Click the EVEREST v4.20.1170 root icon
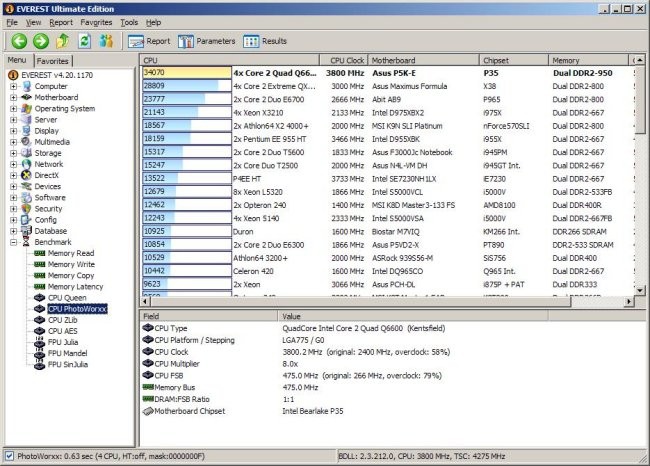The image size is (650, 466). coord(13,75)
